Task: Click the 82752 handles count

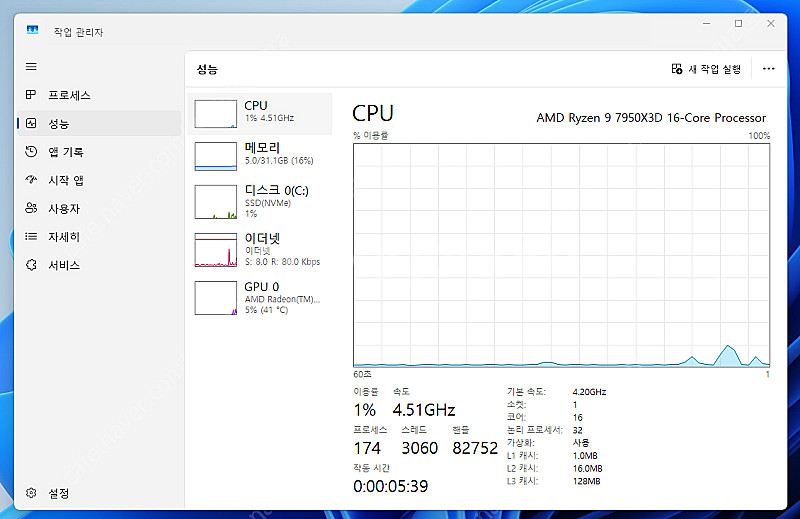Action: click(x=475, y=448)
